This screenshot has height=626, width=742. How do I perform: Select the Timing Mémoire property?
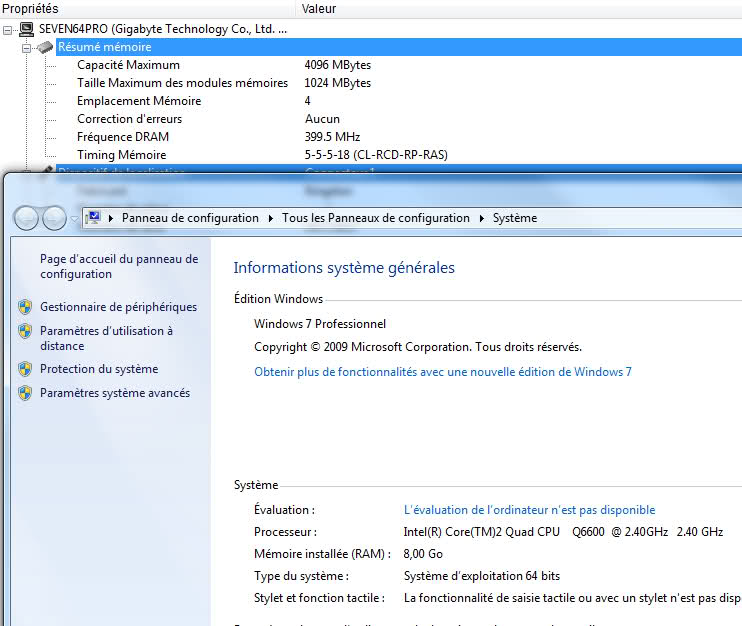coord(122,155)
